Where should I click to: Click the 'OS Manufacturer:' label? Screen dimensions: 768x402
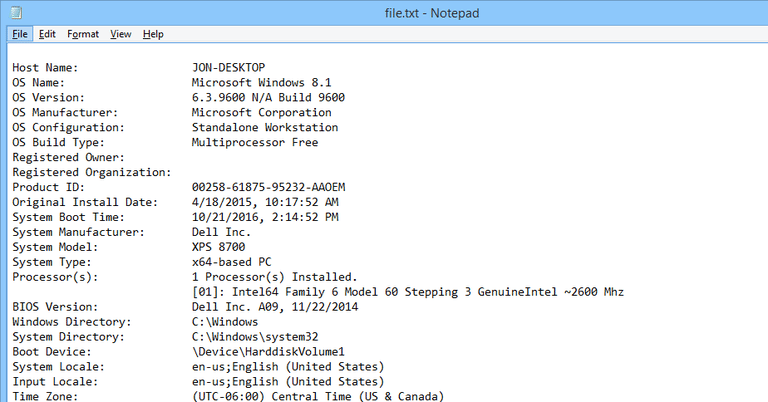click(x=65, y=112)
